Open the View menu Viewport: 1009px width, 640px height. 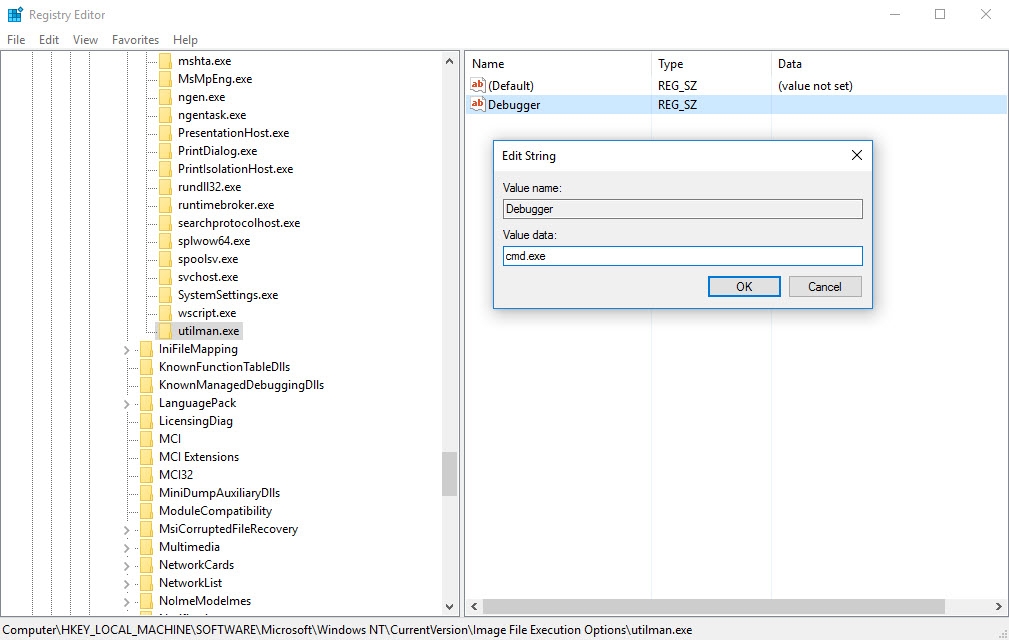(x=85, y=40)
